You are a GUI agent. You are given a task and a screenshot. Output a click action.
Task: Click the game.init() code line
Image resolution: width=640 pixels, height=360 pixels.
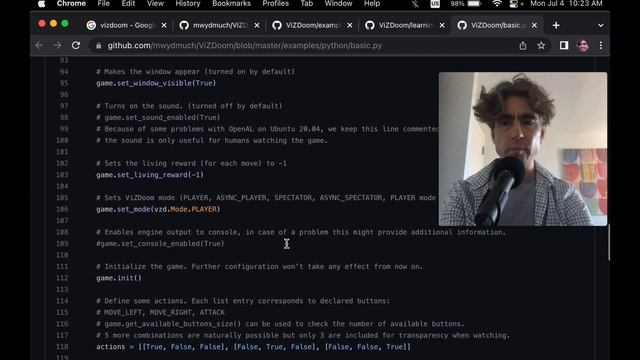(x=119, y=278)
